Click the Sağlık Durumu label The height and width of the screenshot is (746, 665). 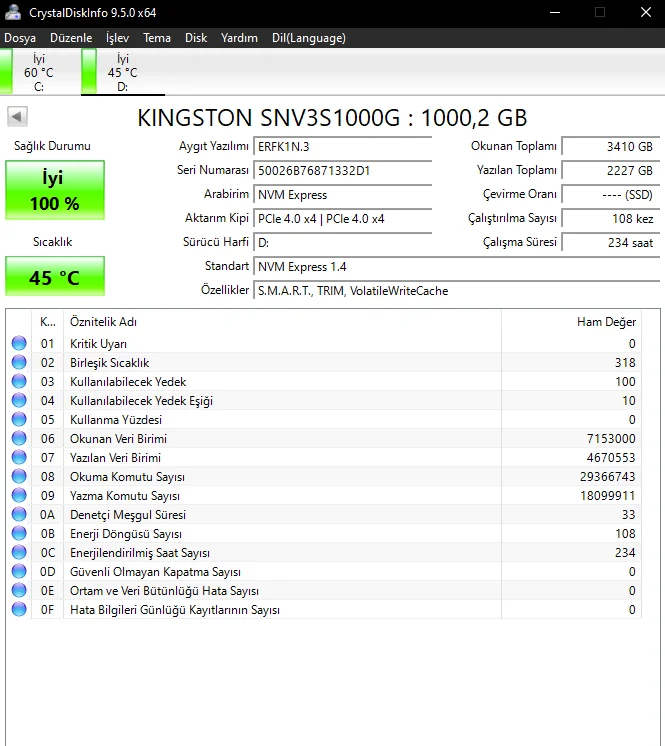point(52,146)
